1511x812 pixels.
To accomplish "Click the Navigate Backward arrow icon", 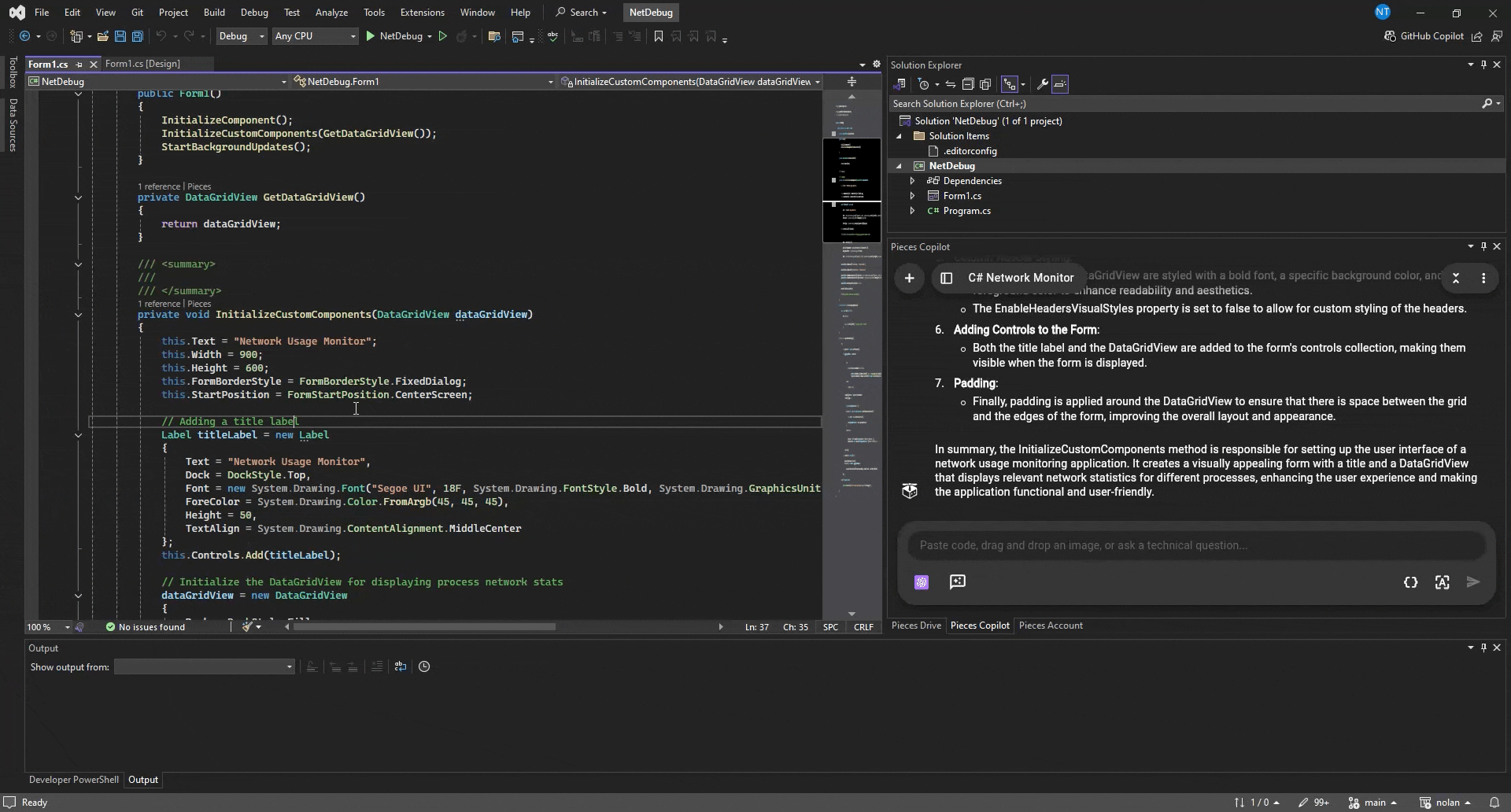I will 24,36.
